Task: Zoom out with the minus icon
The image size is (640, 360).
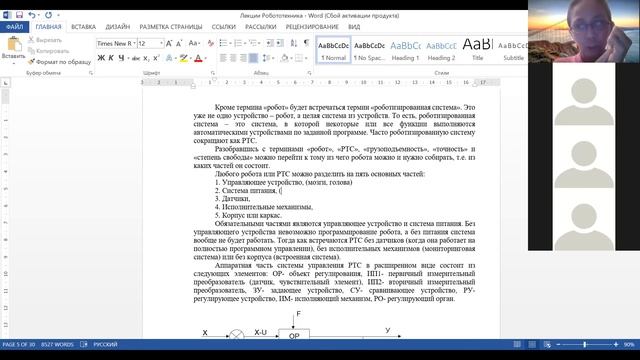Action: [558, 344]
